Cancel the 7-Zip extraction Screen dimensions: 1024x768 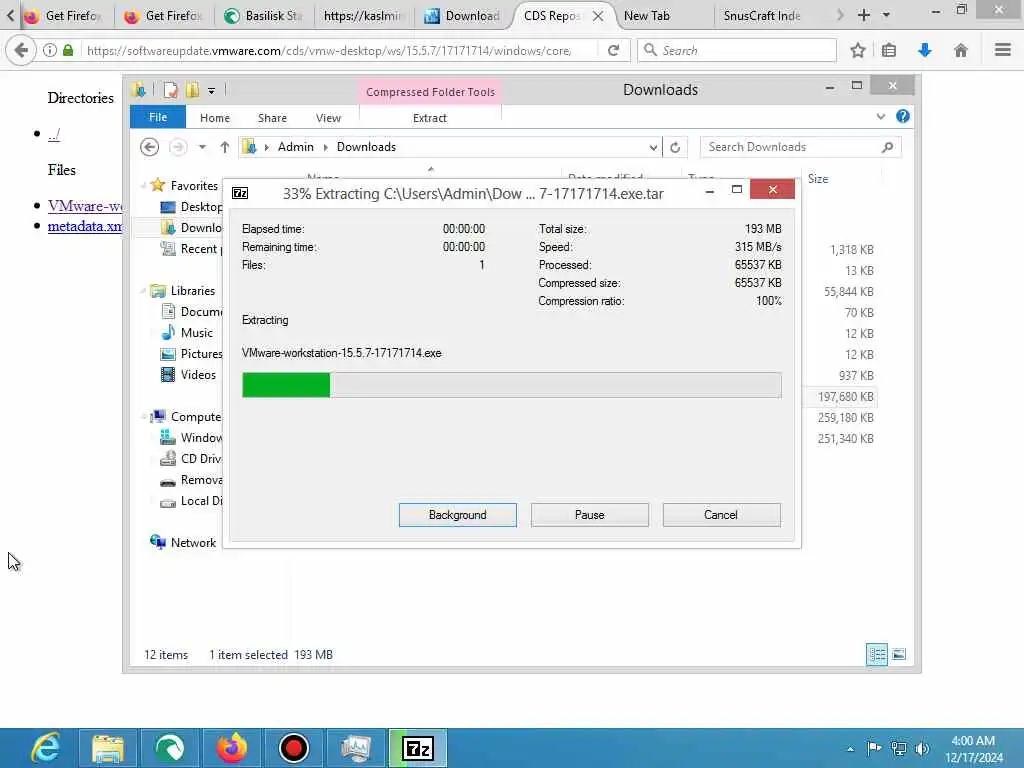721,515
